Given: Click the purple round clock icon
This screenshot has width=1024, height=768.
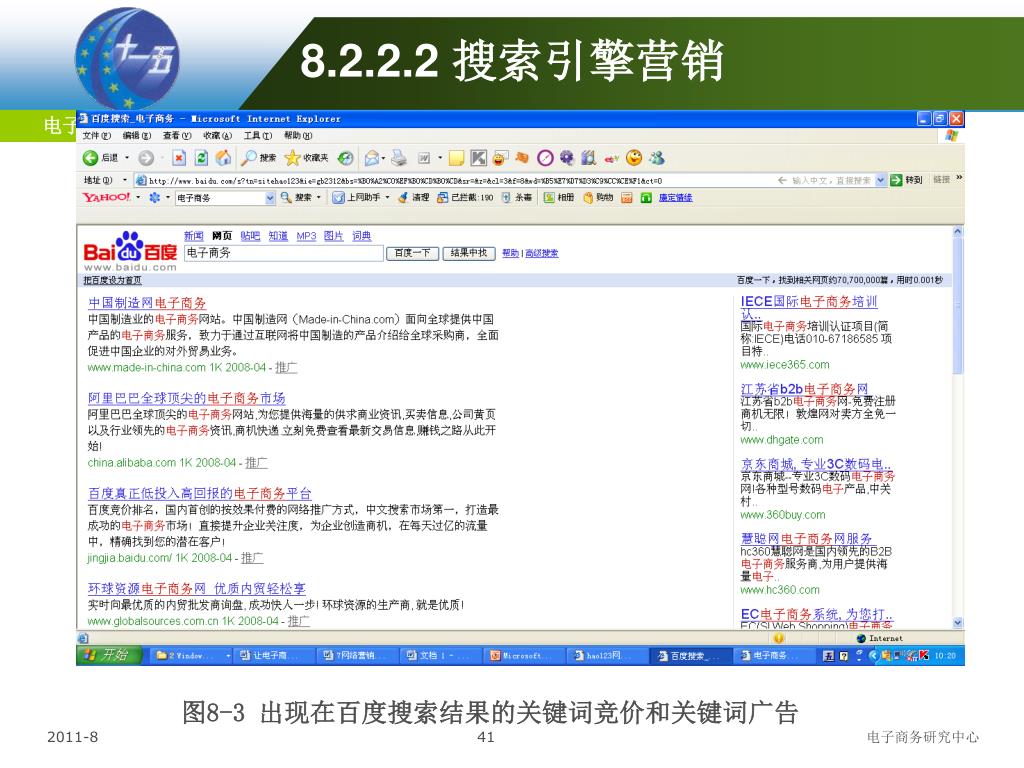Looking at the screenshot, I should coord(545,158).
